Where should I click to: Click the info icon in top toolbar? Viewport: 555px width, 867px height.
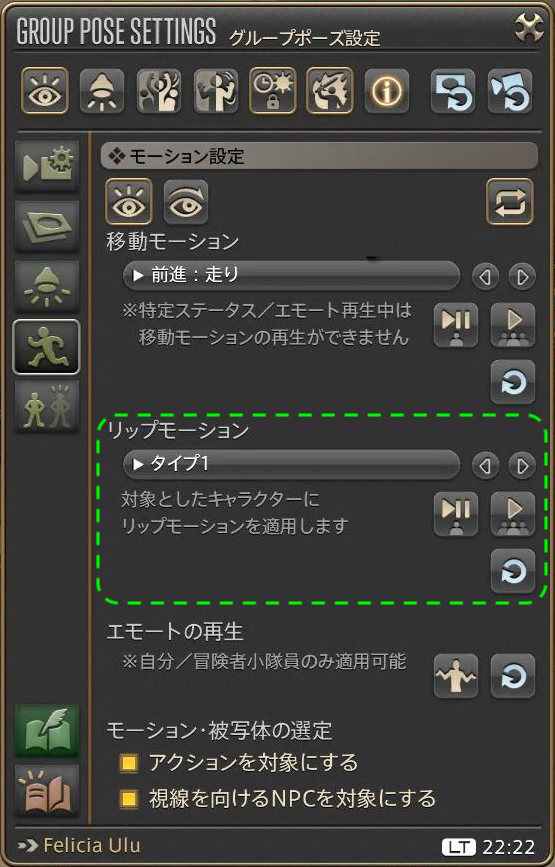[x=386, y=91]
